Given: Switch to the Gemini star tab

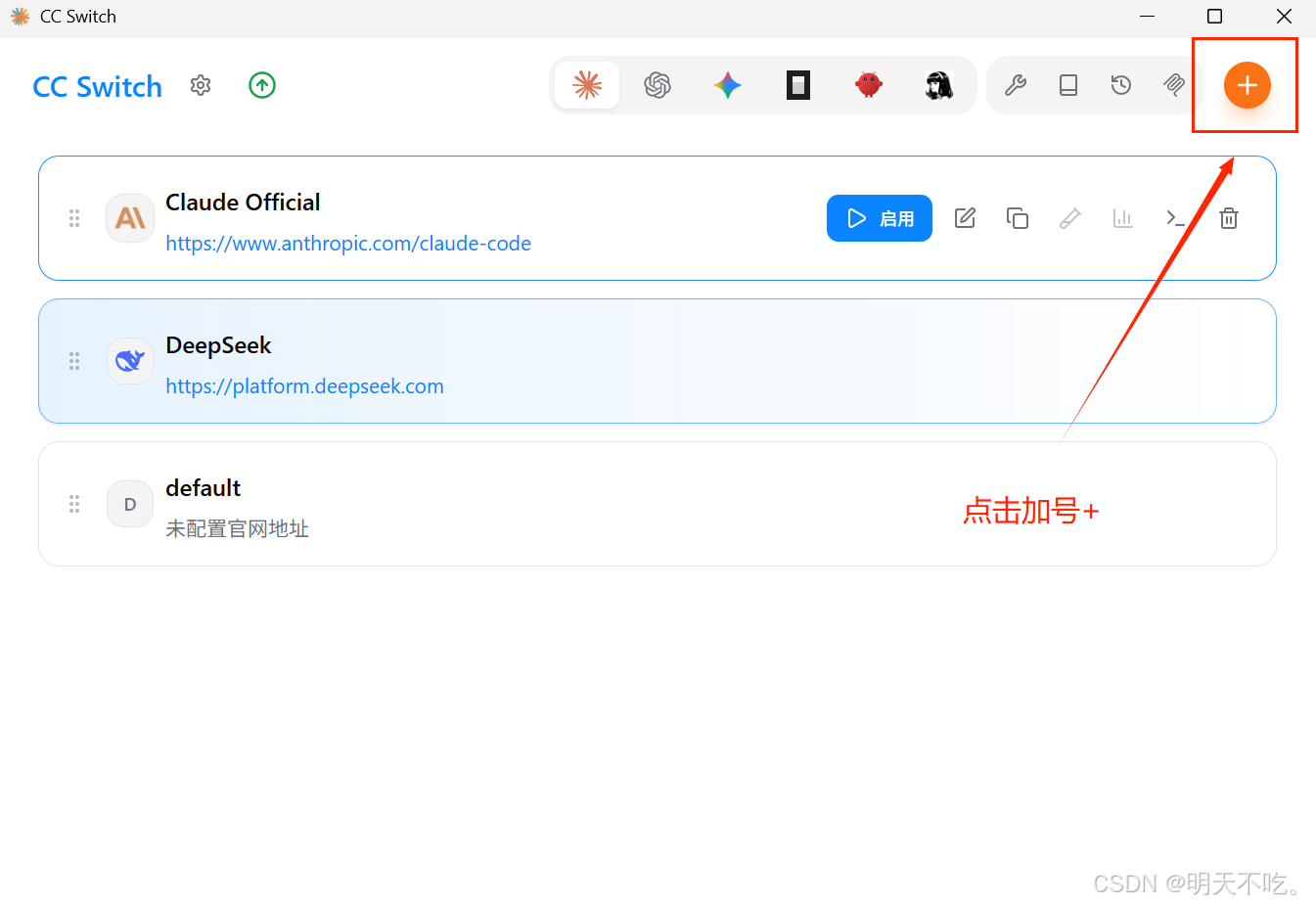Looking at the screenshot, I should tap(728, 85).
